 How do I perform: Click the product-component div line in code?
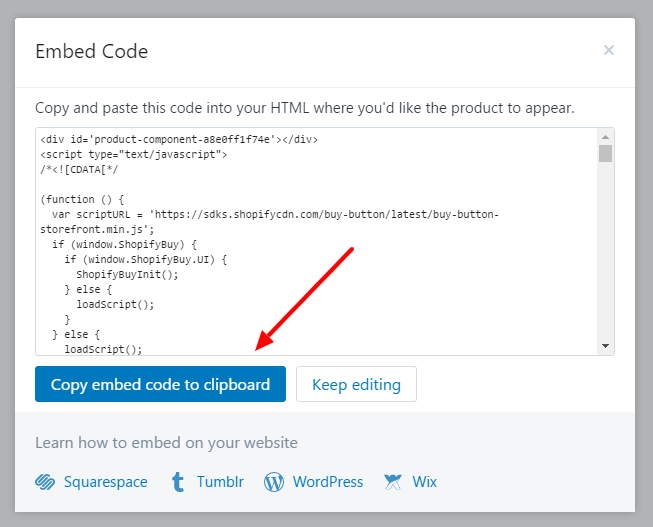[x=179, y=139]
